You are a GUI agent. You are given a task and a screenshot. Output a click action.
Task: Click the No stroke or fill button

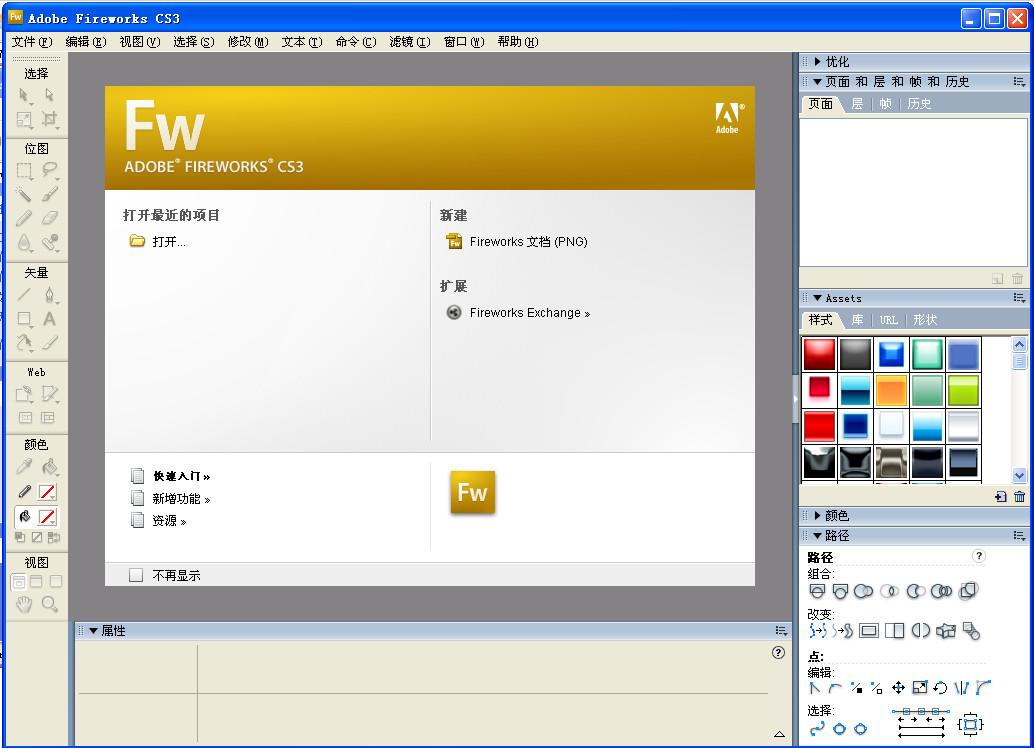(37, 537)
